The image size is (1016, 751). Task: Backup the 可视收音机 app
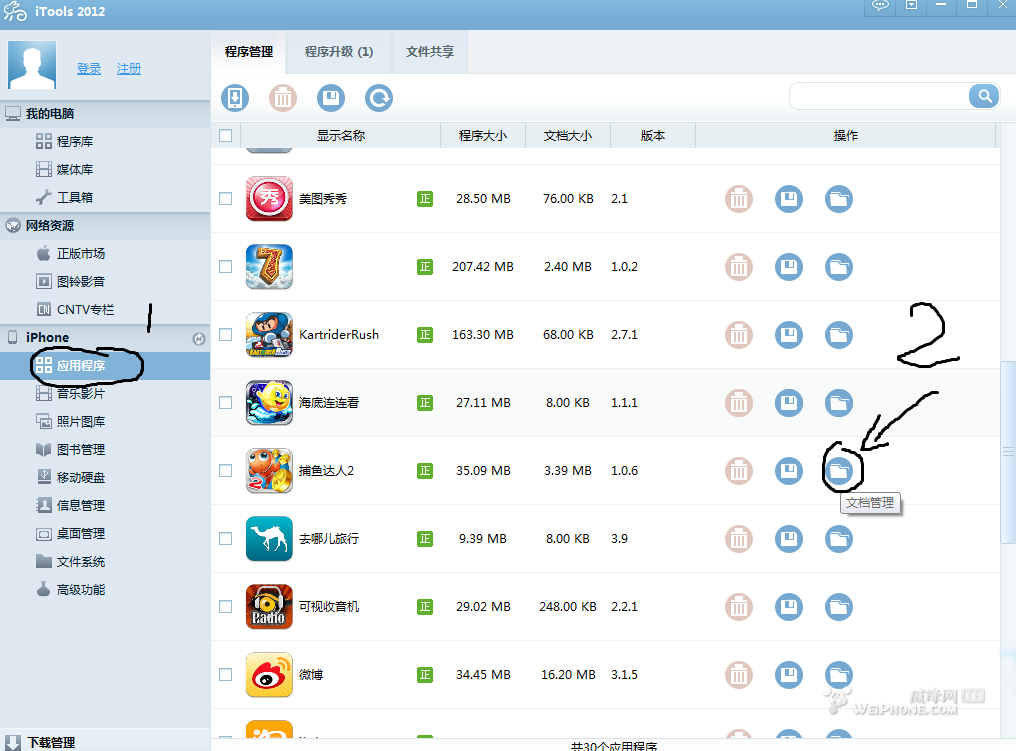point(789,607)
